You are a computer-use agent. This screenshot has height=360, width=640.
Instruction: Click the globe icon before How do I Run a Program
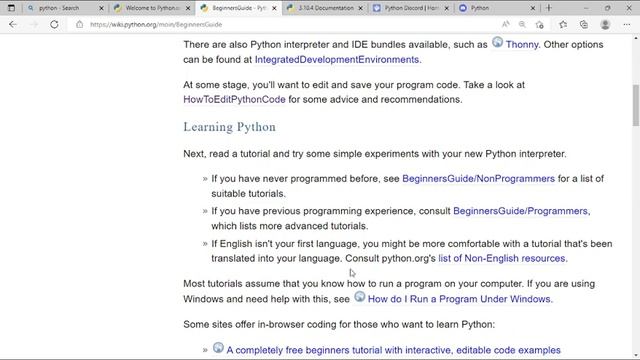[x=359, y=296]
